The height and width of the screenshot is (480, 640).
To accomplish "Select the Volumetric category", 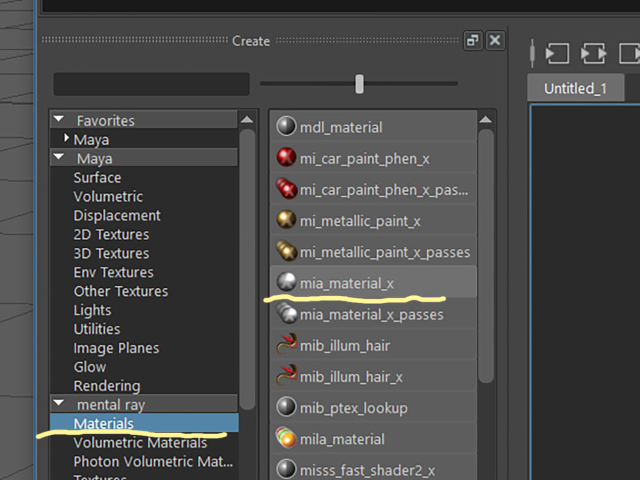I will click(x=108, y=196).
